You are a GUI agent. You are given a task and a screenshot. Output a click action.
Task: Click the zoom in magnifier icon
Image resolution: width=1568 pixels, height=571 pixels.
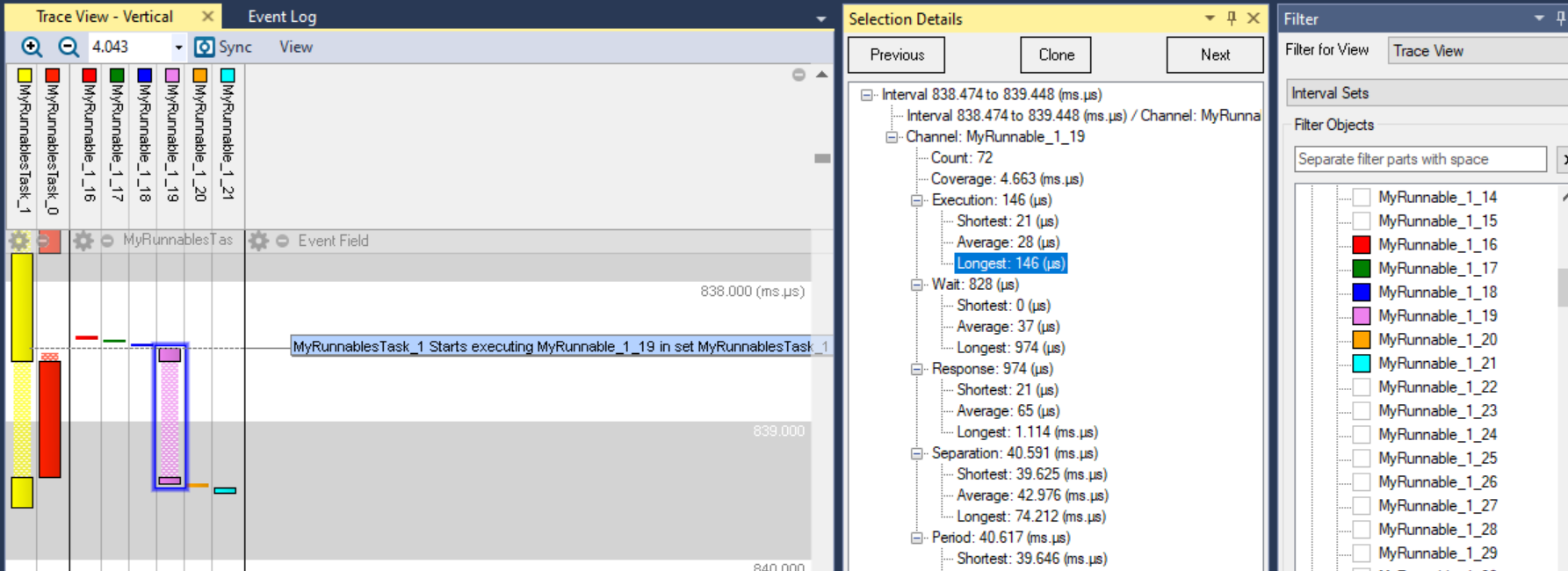point(31,47)
